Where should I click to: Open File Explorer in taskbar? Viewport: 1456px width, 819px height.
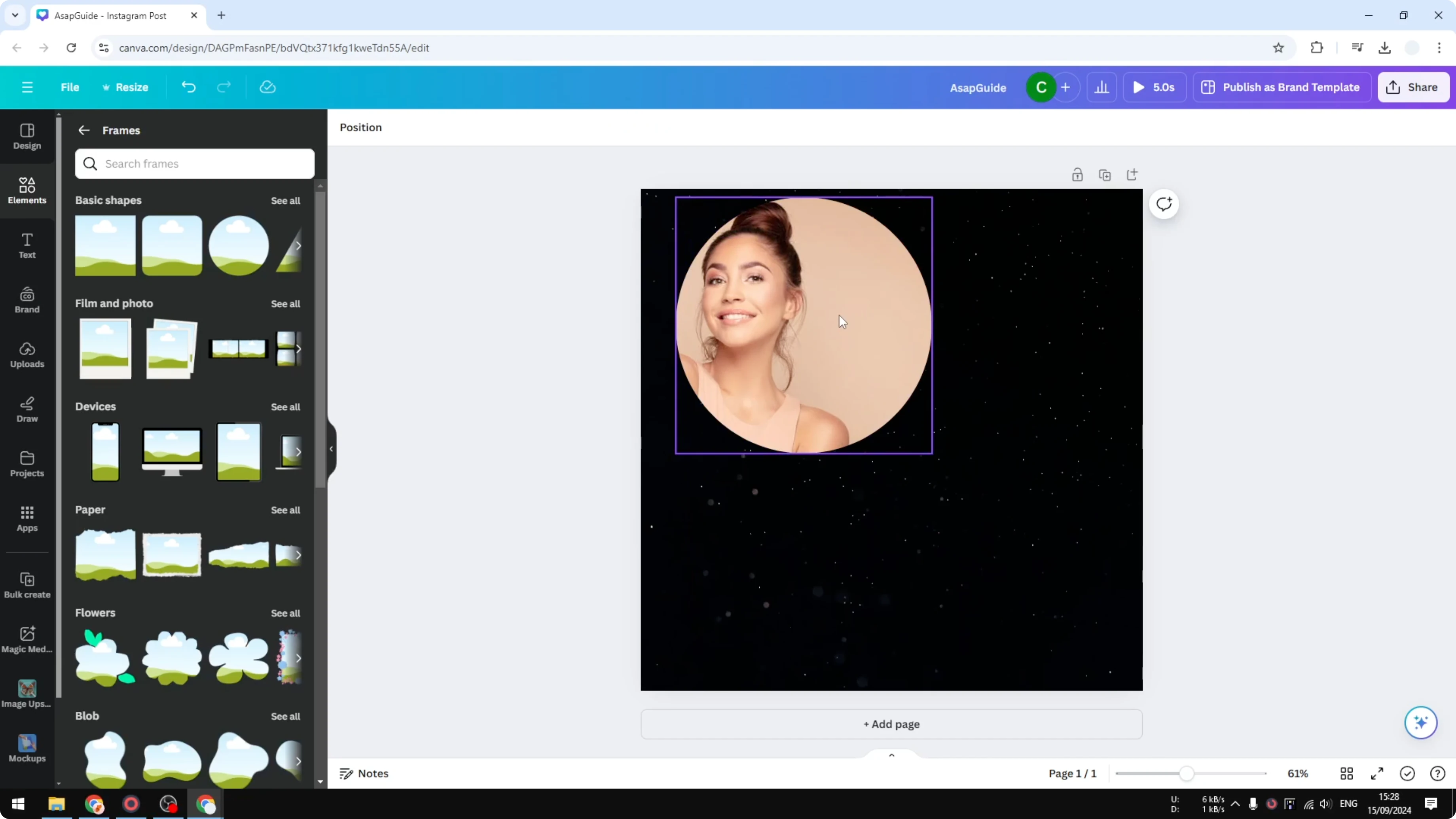click(x=57, y=804)
